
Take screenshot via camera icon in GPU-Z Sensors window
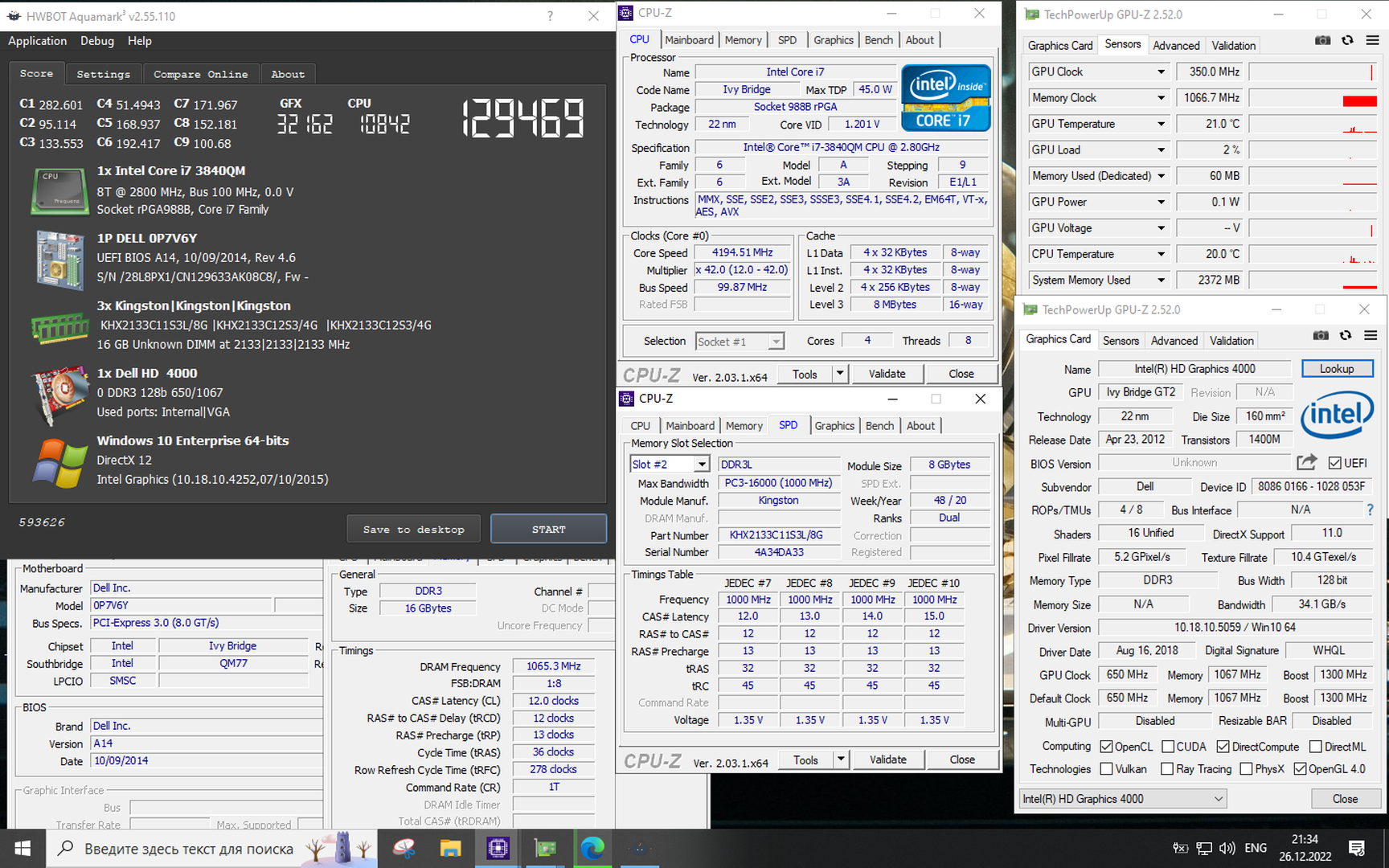tap(1322, 40)
